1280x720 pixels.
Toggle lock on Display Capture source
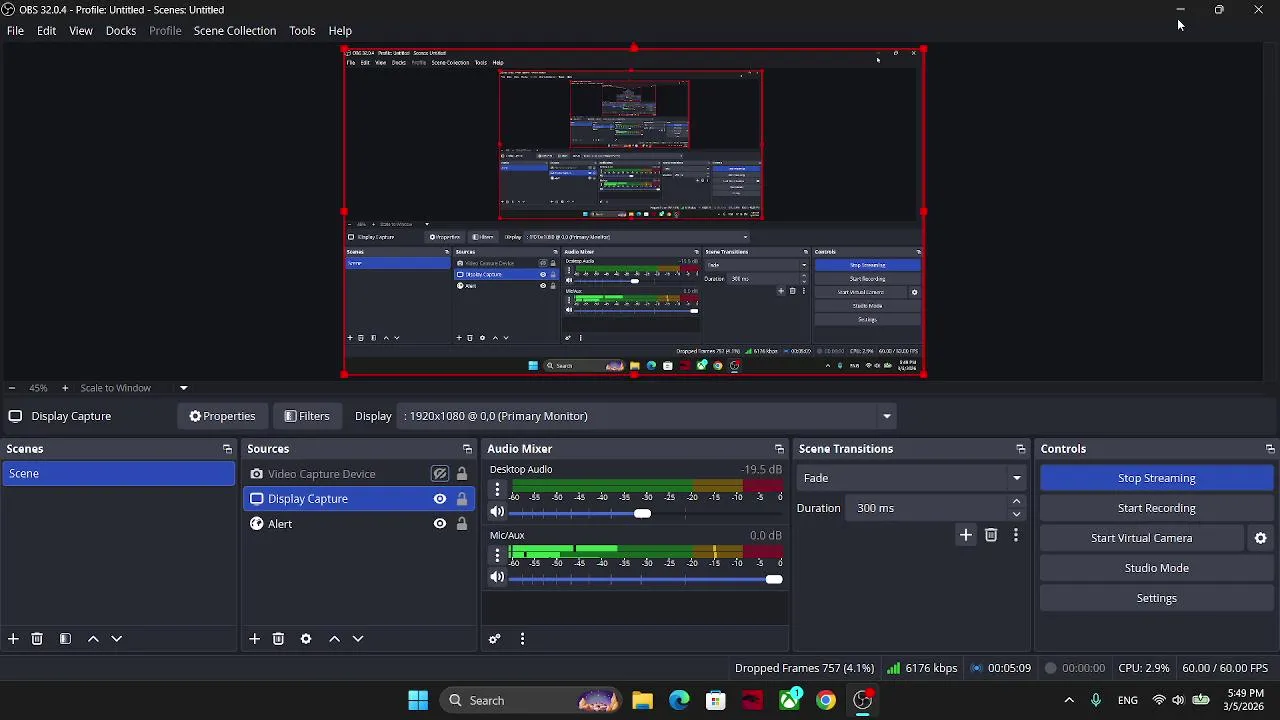click(x=462, y=499)
